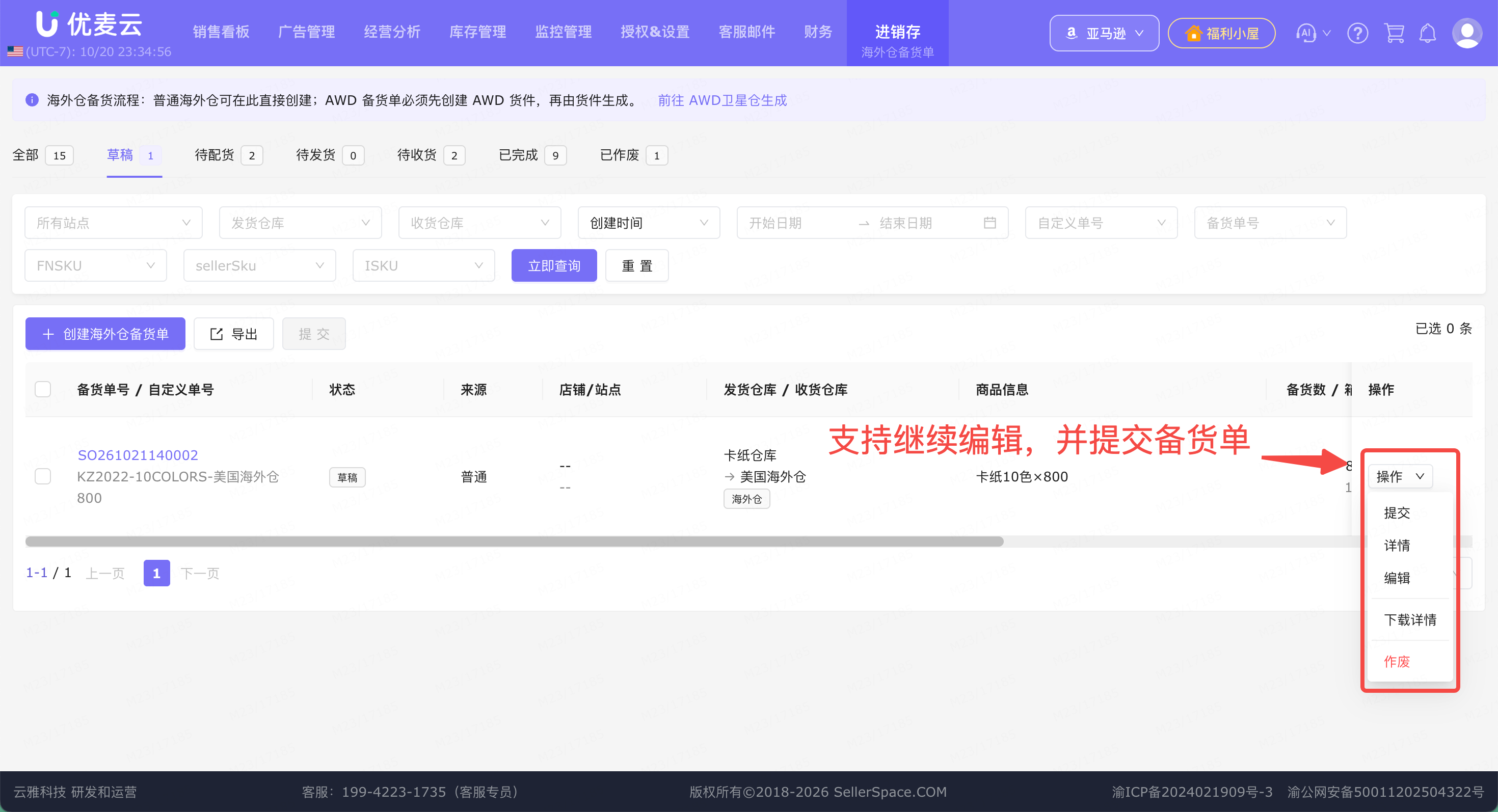Choose 下载详情 from the operation menu
Screen dimensions: 1498x812
tap(1410, 619)
